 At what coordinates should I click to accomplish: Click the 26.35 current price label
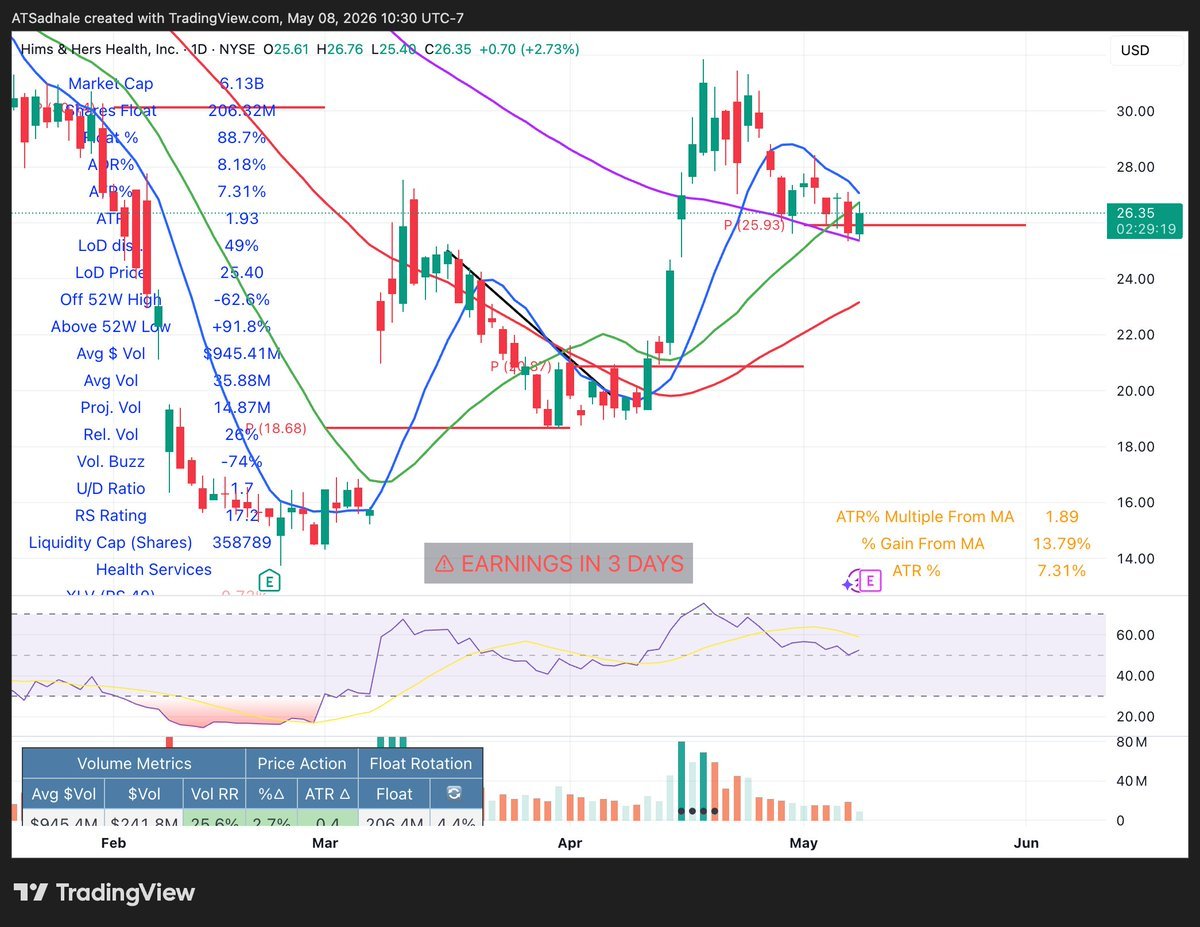[1143, 212]
